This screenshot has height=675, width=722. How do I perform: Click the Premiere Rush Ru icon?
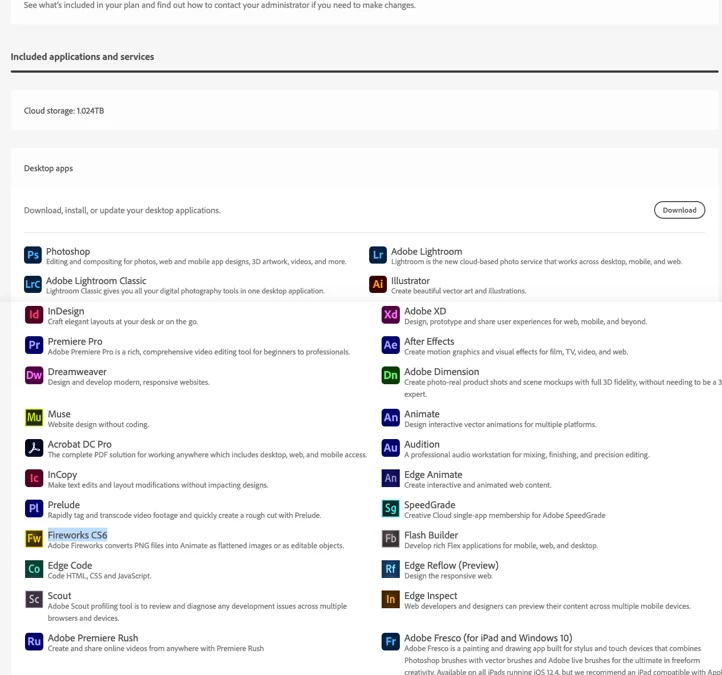[34, 642]
